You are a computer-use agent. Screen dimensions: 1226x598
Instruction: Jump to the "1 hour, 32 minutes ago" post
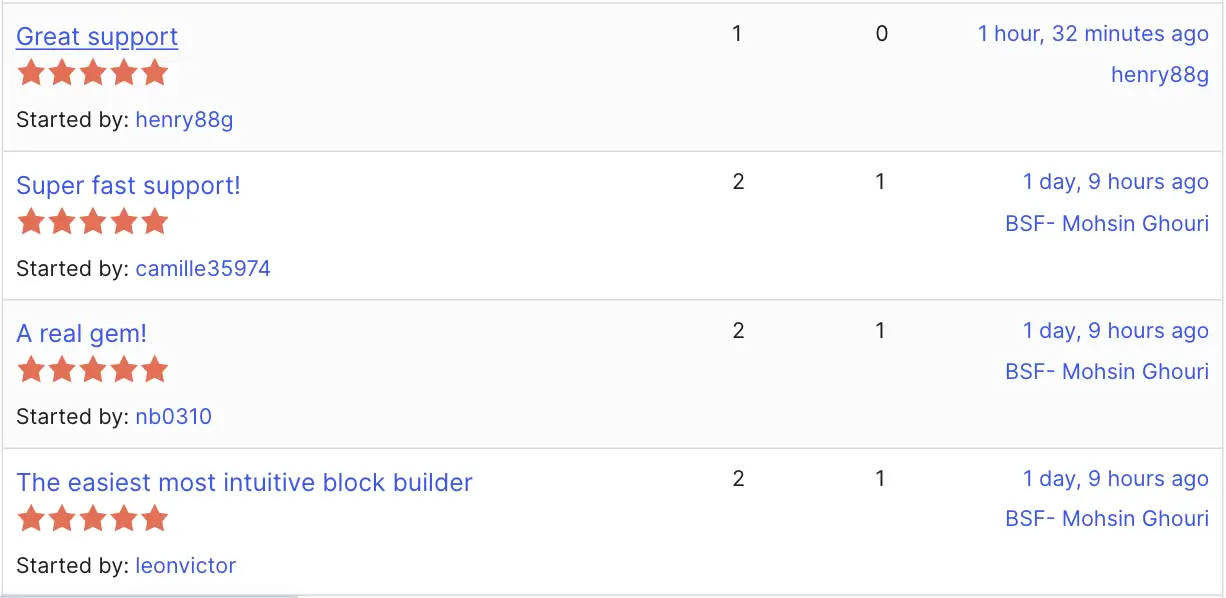(1093, 34)
